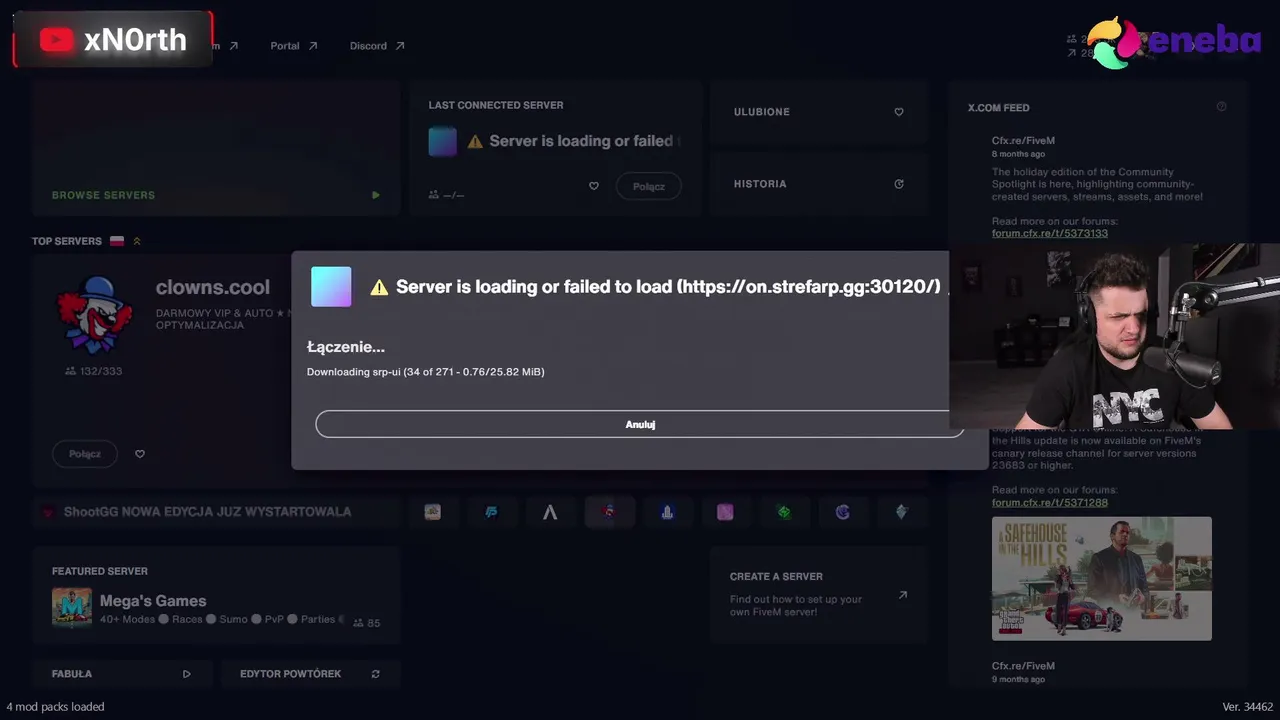Select the white A-shaped server icon
Screen dimensions: 1280x720
(x=550, y=512)
